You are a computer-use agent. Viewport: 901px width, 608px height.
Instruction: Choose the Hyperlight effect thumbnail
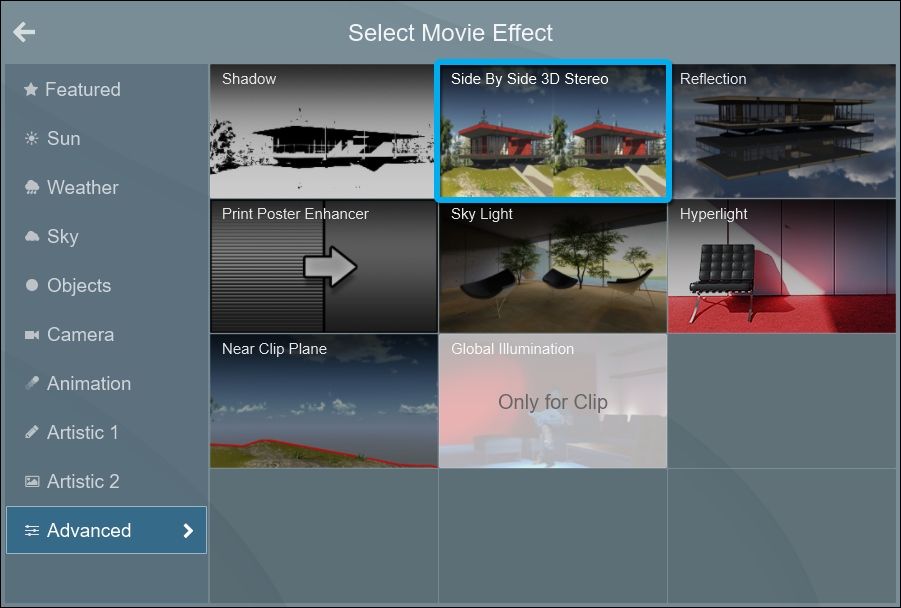782,267
